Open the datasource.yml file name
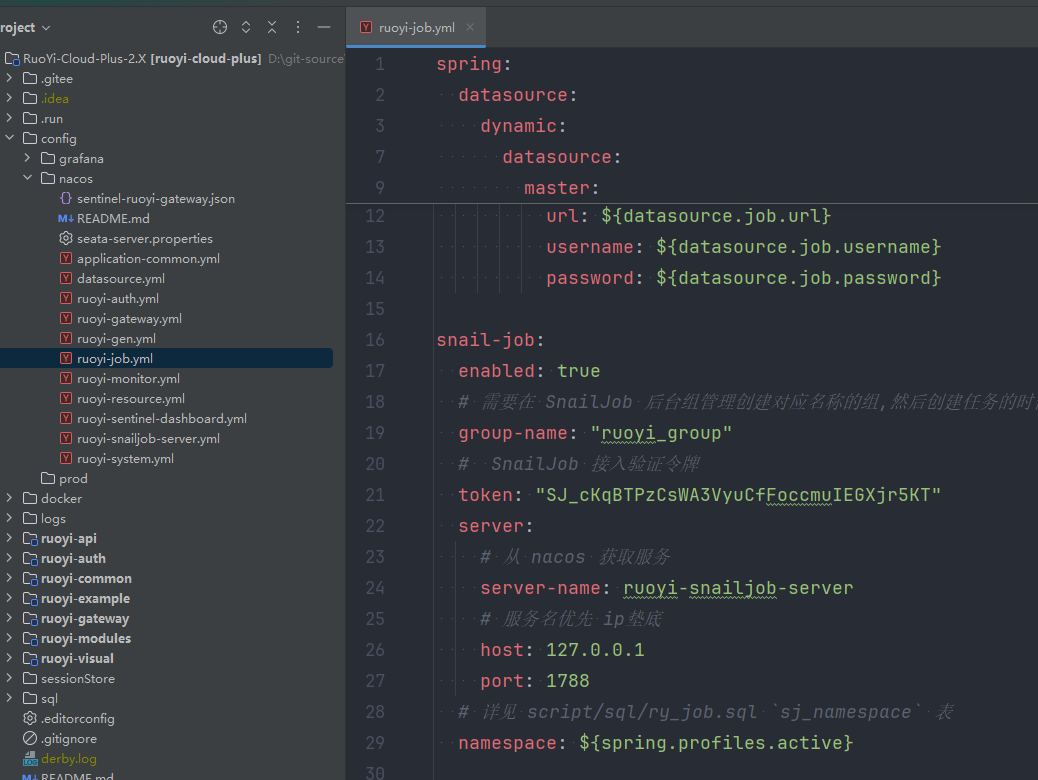 tap(120, 279)
